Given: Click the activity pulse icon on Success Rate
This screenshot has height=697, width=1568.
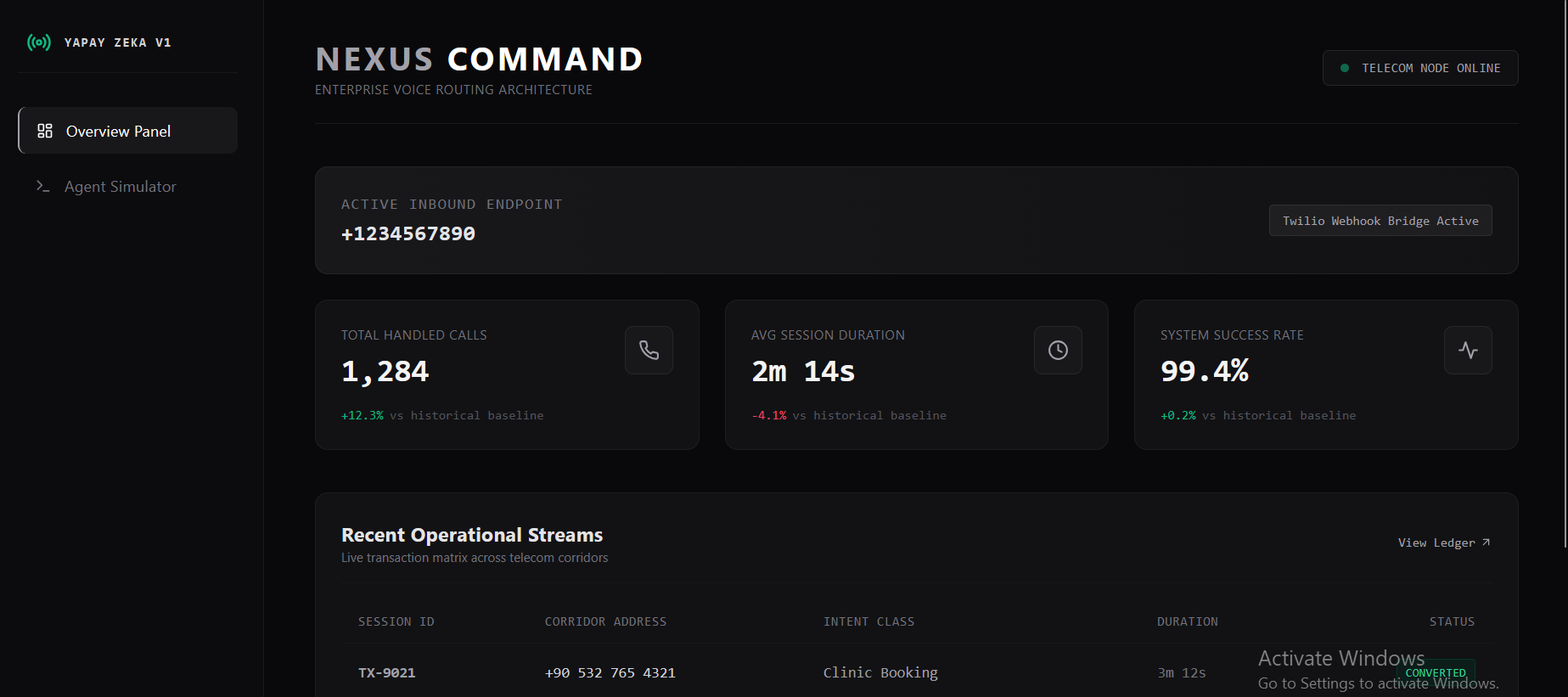Looking at the screenshot, I should coord(1468,350).
